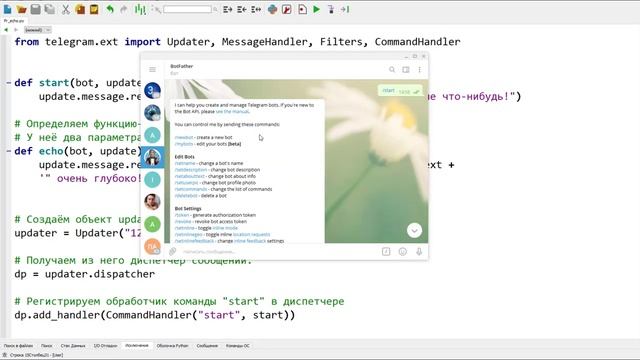Collapse the def echo function fold marker
640x360 pixels.
[x=9, y=151]
